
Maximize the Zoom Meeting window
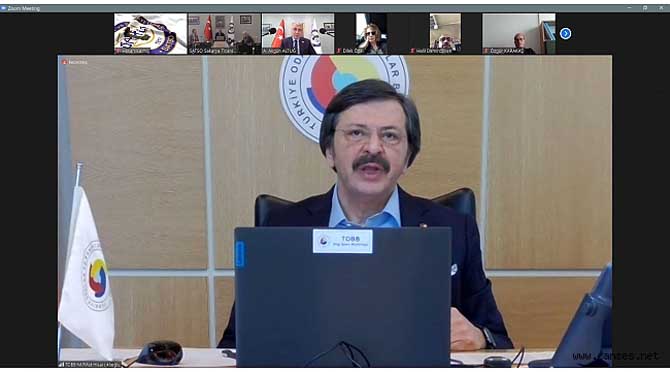click(x=645, y=8)
